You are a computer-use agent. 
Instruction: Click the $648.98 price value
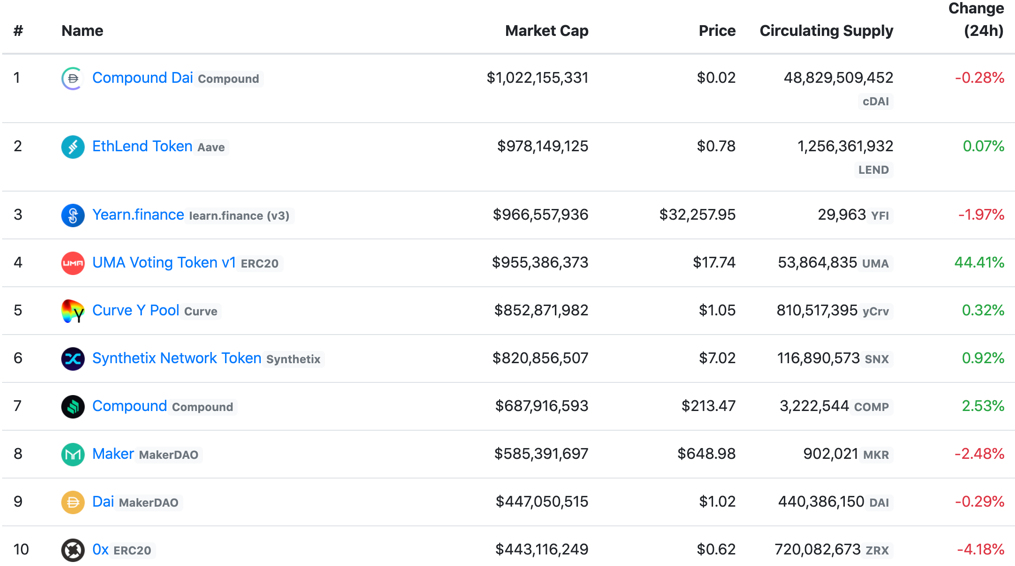706,455
